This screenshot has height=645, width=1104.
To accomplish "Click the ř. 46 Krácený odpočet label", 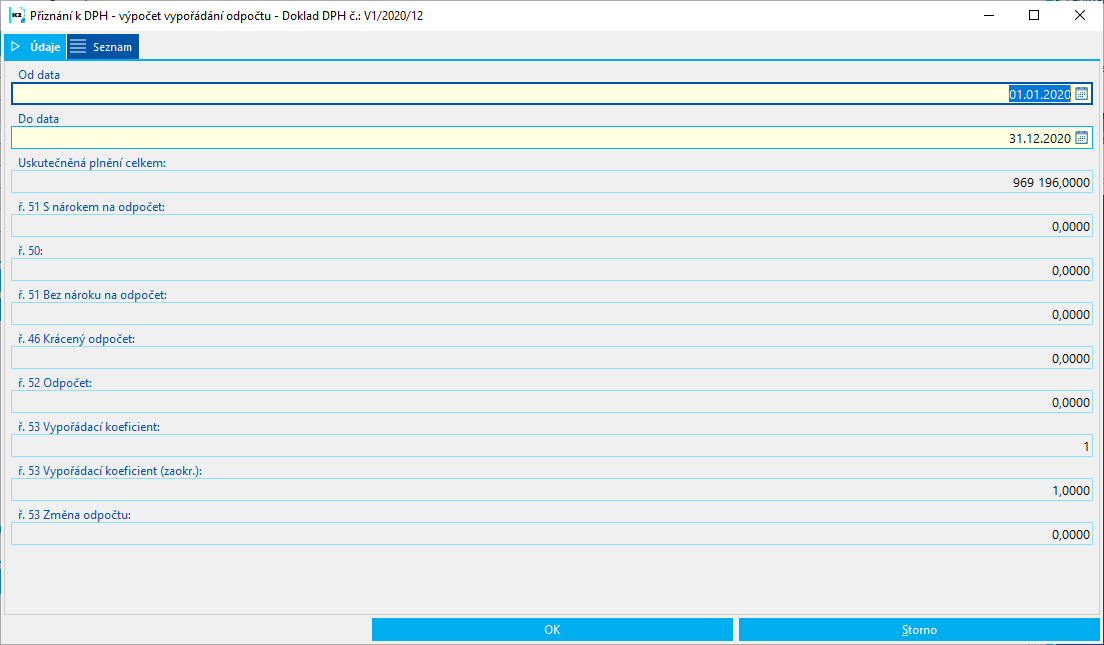I will click(x=77, y=339).
